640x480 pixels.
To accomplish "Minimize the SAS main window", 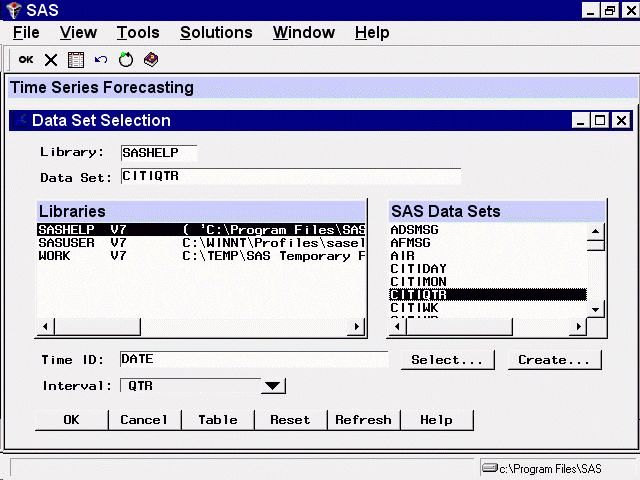I will tap(590, 10).
